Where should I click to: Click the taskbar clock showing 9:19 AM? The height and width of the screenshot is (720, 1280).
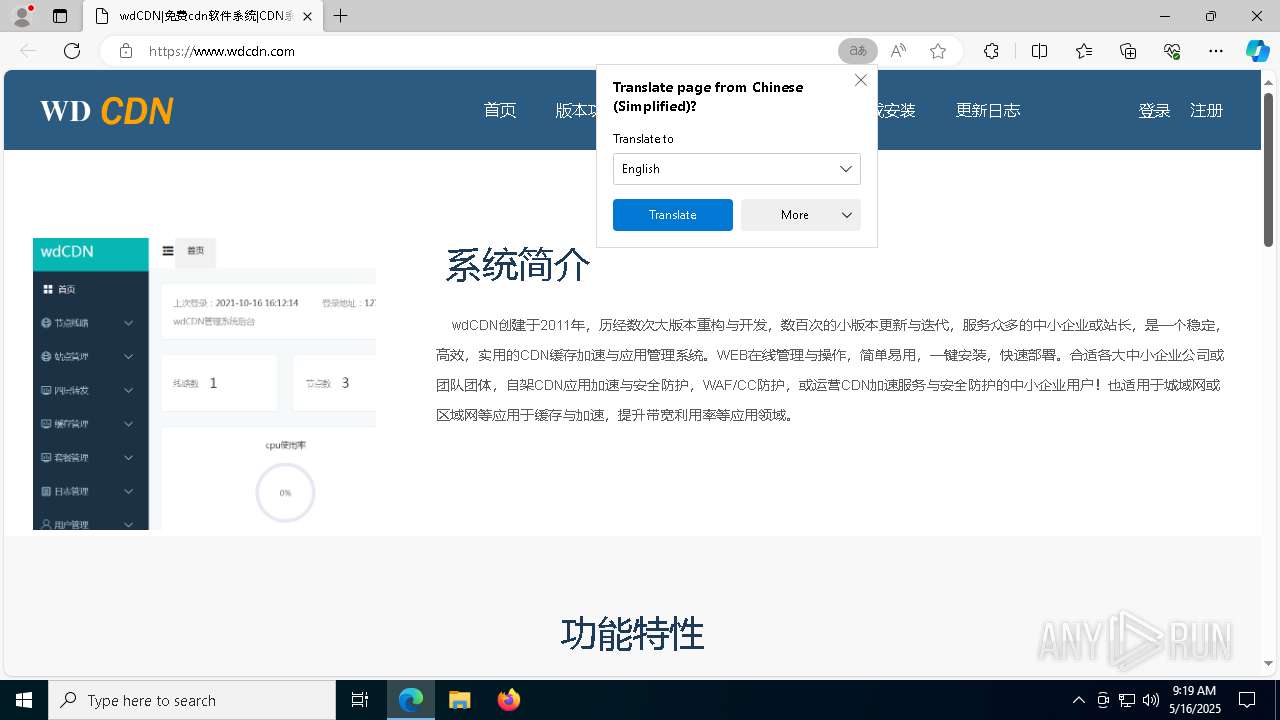coord(1194,700)
